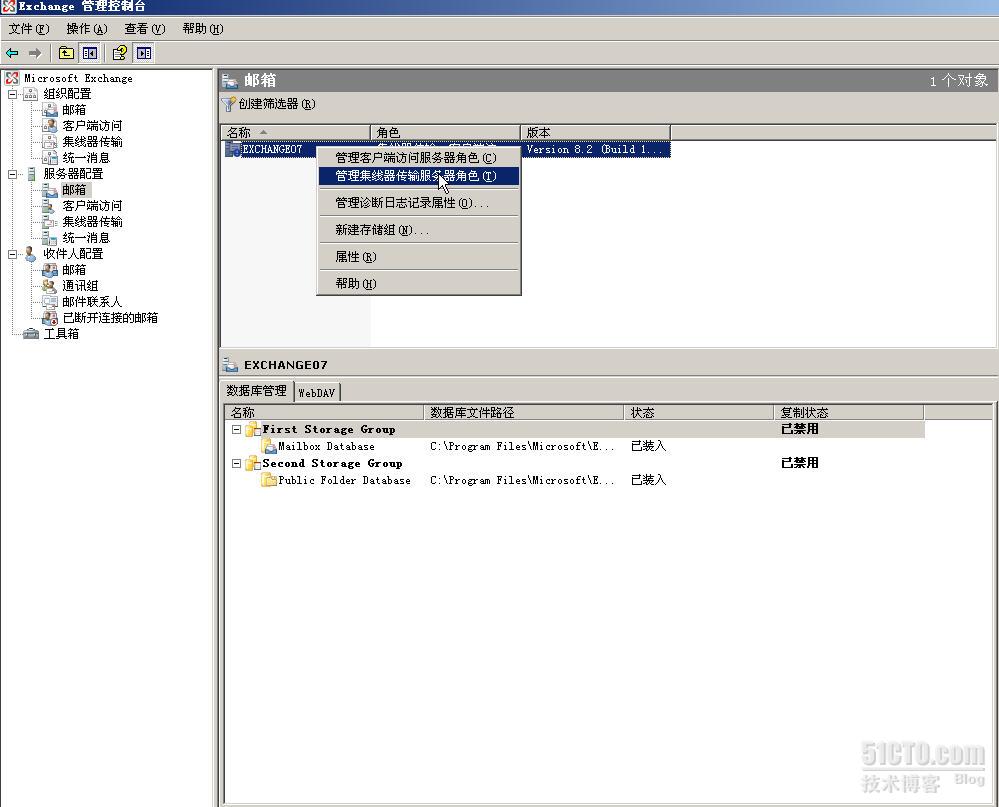The width and height of the screenshot is (999, 807).
Task: Select 客户端访问 under 服务器配置
Action: (x=92, y=206)
